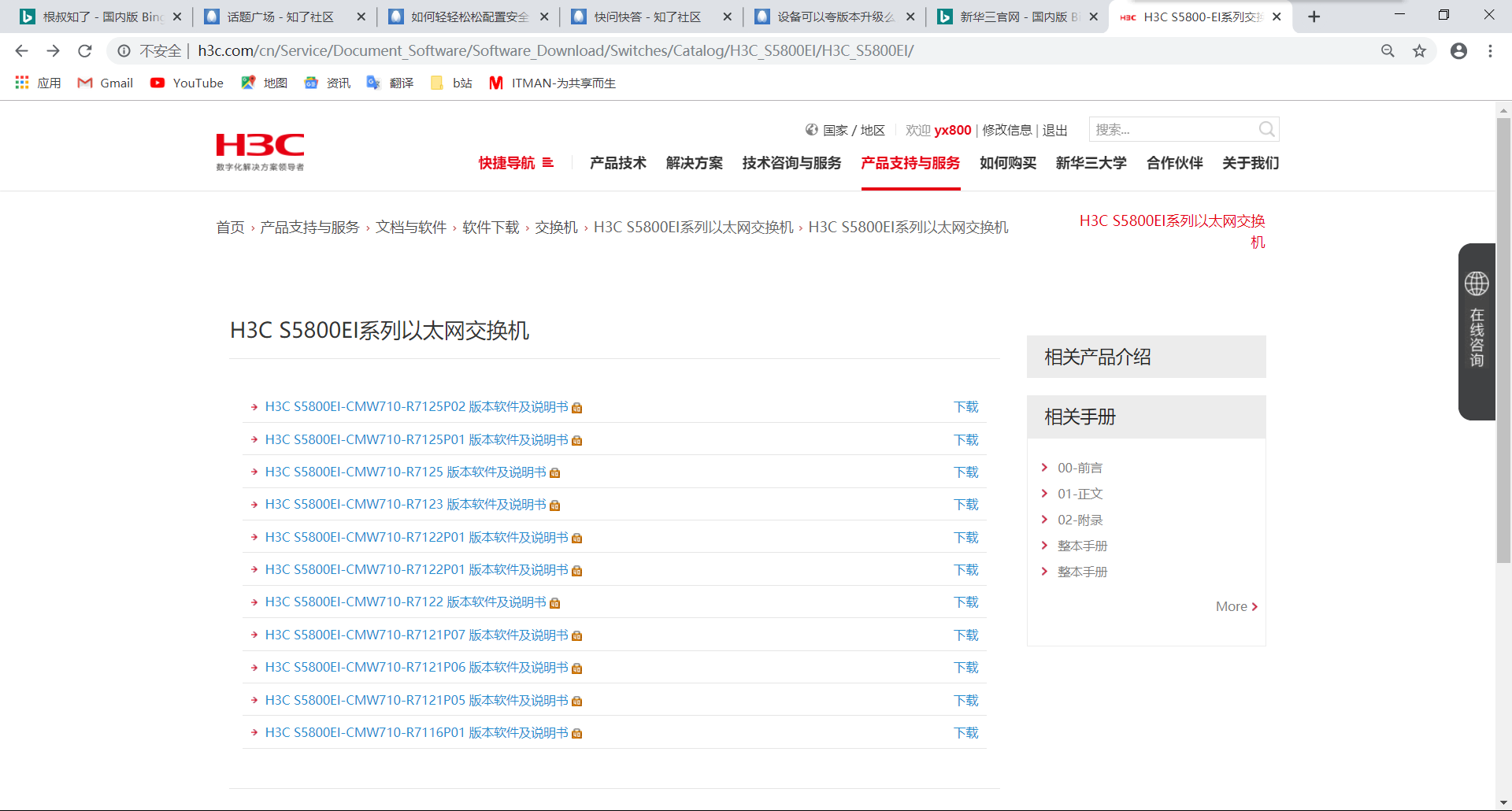Open the 相关手册 panel header
Screen dimensions: 1512x811
coord(1146,417)
